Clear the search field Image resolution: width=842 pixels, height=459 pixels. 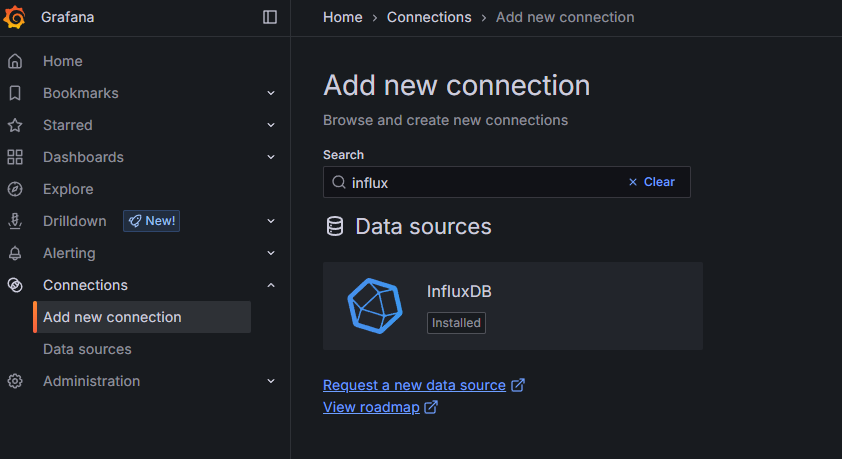click(652, 182)
